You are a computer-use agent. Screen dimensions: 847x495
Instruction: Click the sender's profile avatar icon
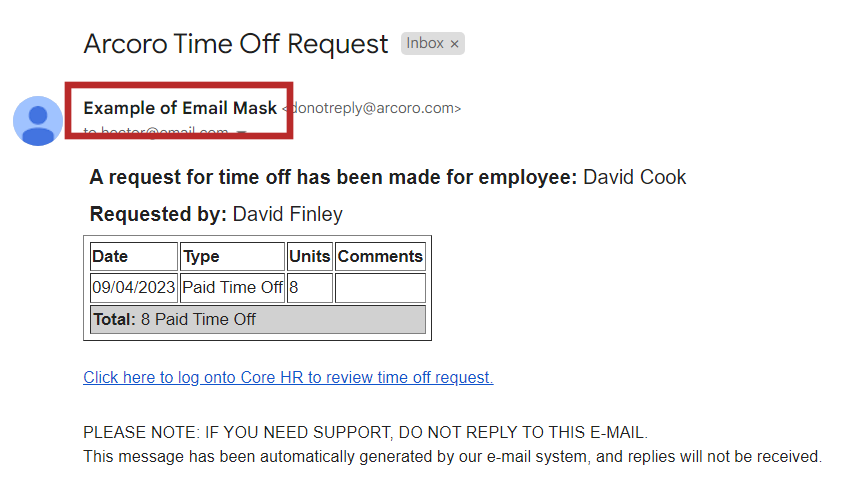[38, 121]
